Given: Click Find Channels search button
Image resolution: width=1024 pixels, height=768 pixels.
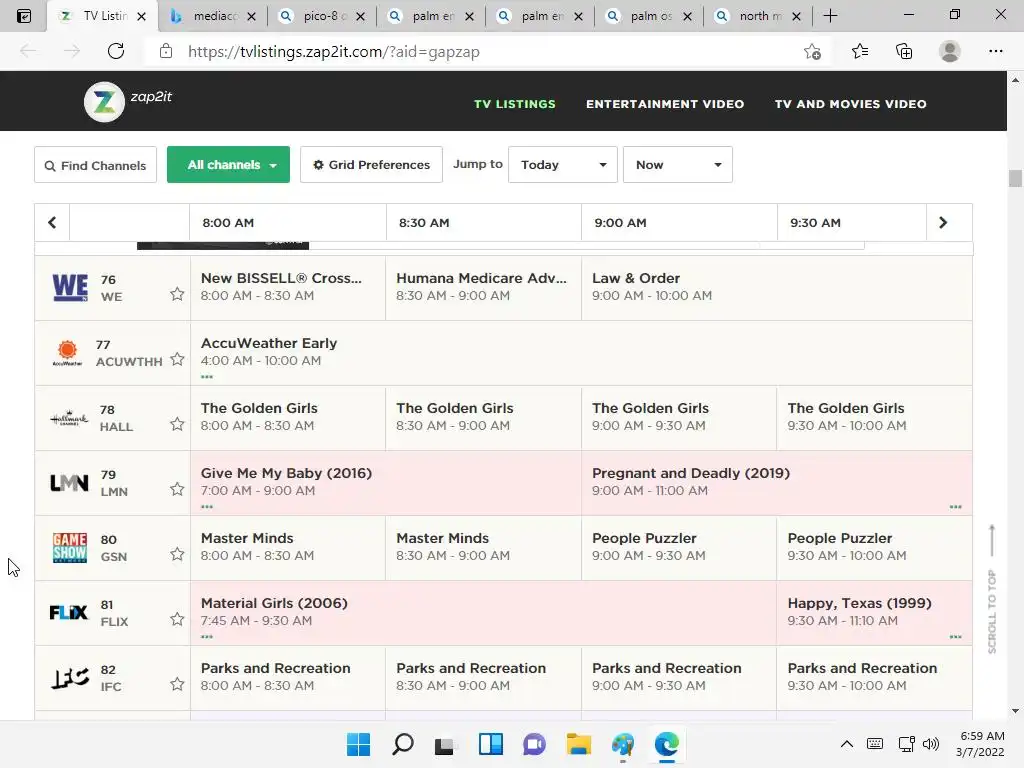Looking at the screenshot, I should tap(95, 165).
